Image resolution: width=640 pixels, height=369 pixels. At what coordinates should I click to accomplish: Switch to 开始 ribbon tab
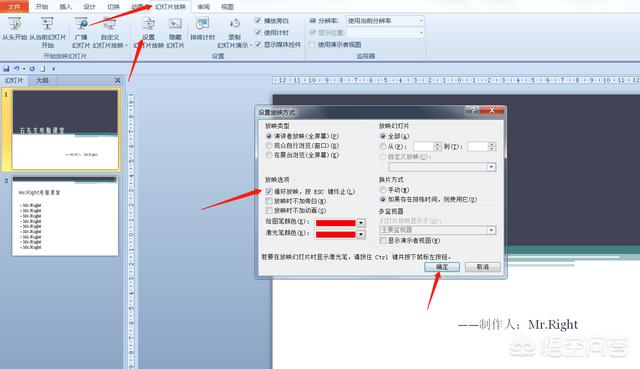point(42,7)
